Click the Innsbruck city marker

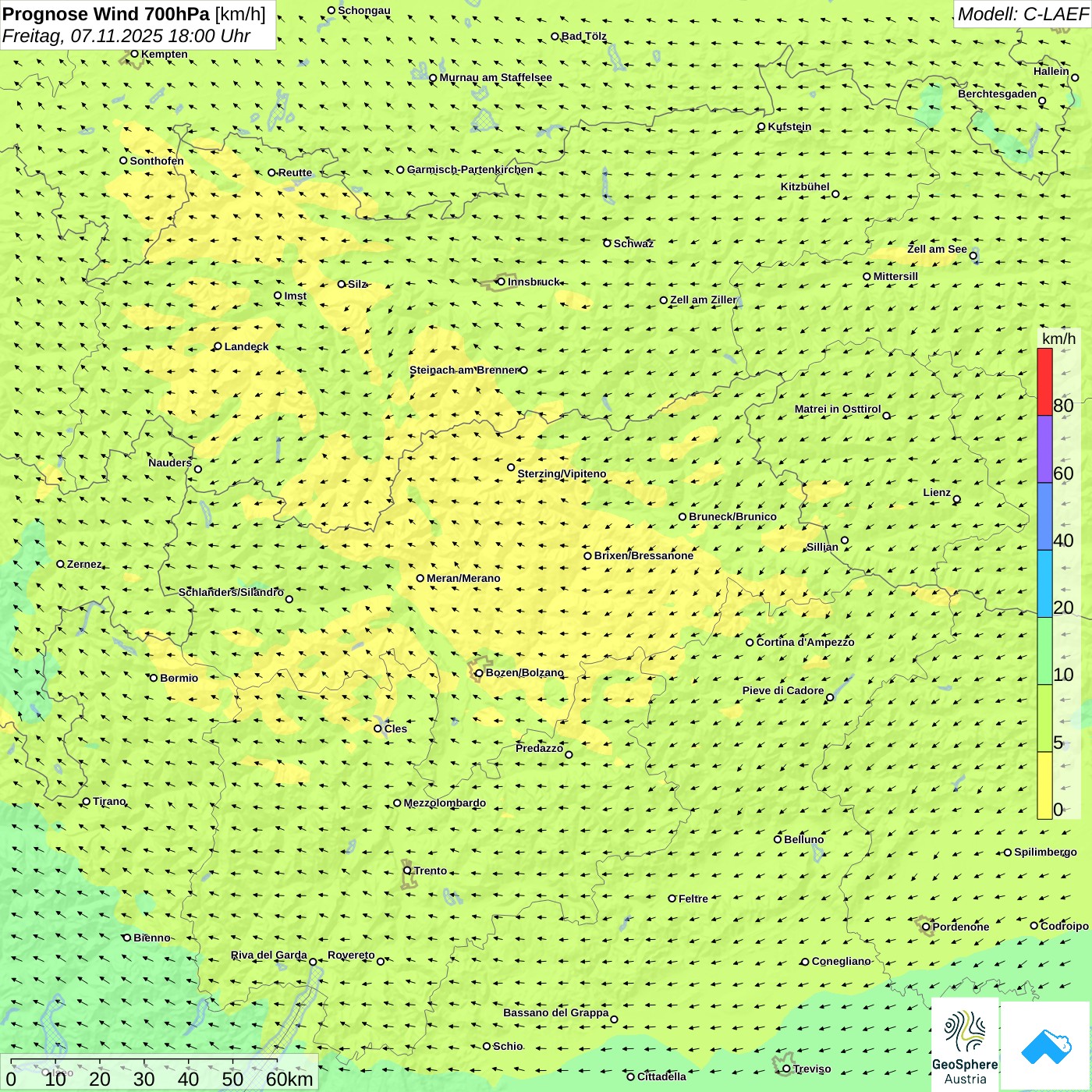click(502, 282)
